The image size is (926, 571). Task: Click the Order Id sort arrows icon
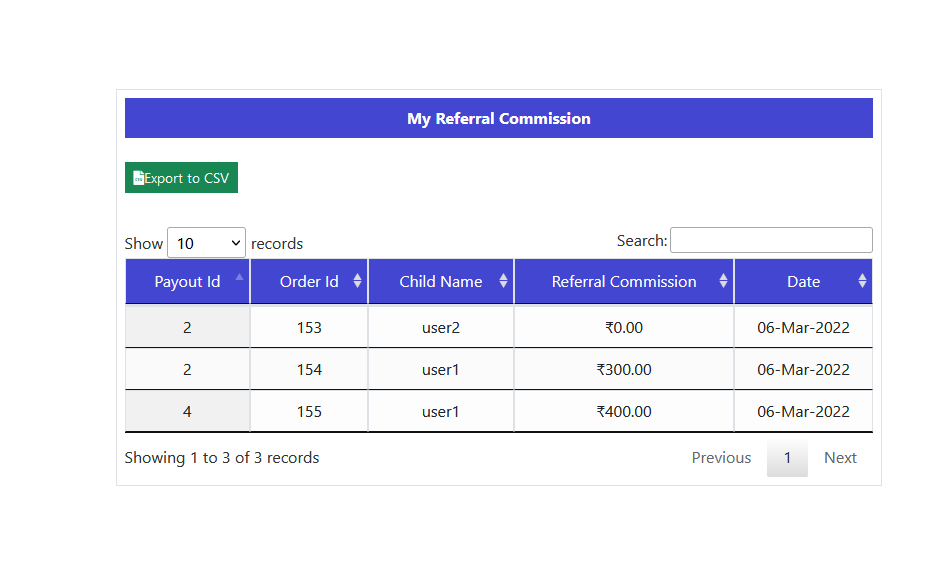click(x=357, y=282)
